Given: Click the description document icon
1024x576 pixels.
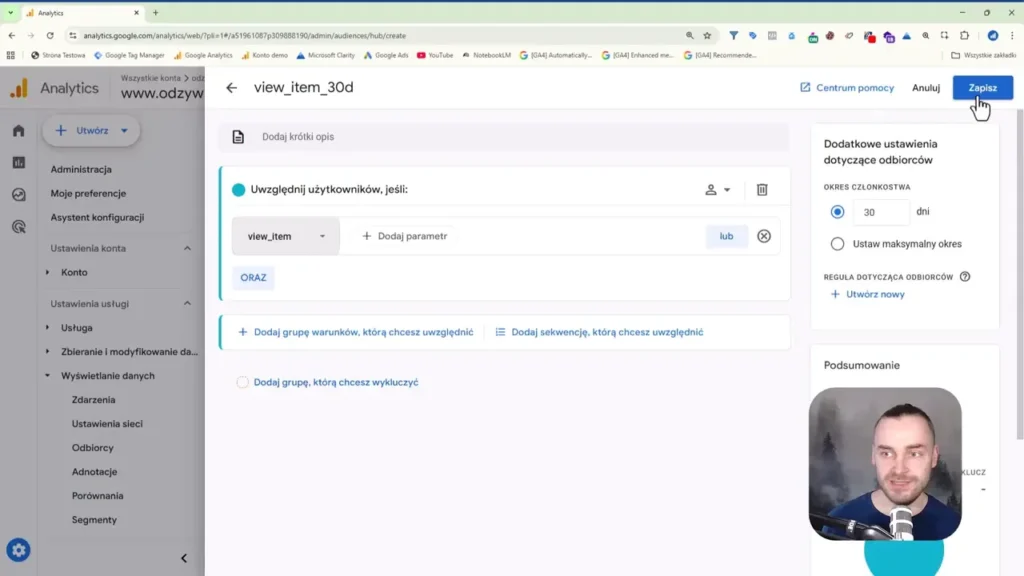Looking at the screenshot, I should coord(238,136).
